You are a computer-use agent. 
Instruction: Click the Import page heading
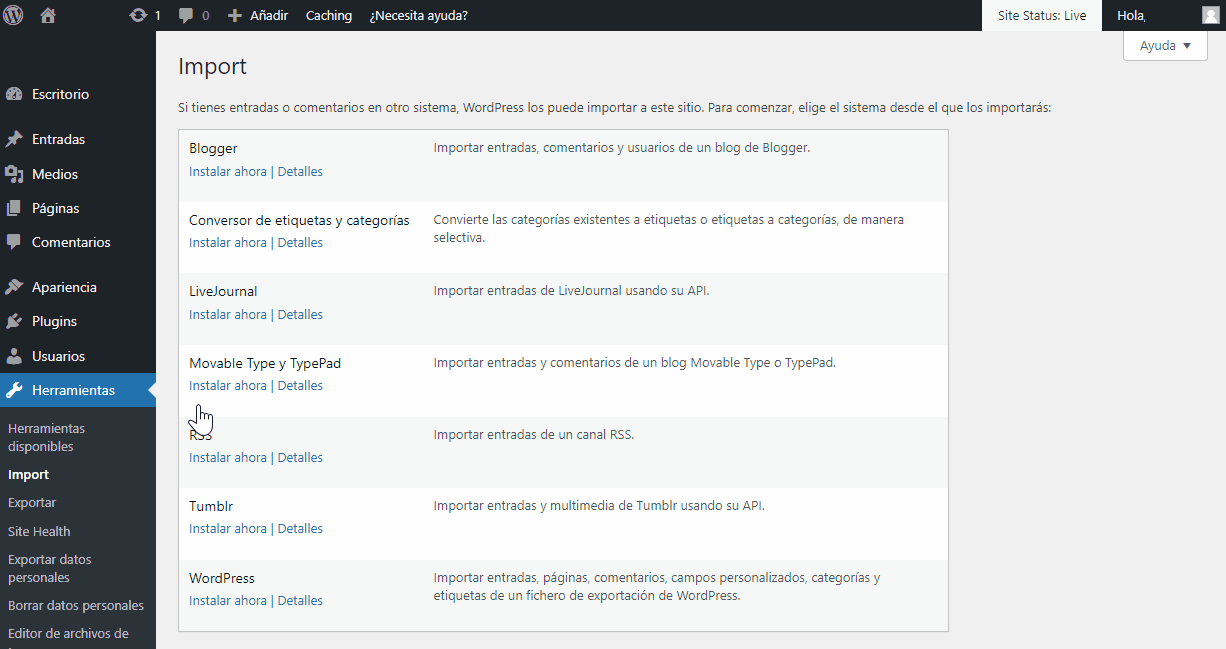212,67
